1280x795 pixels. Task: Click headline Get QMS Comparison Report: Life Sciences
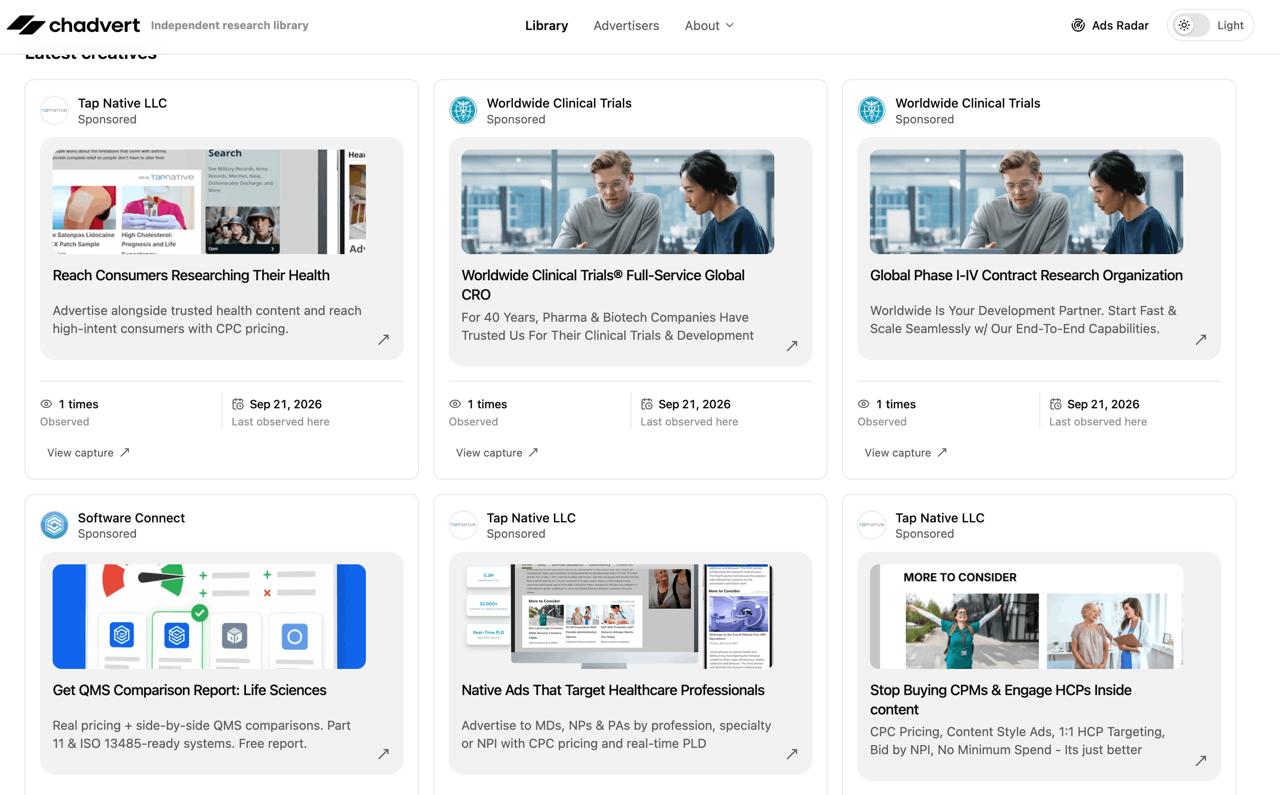[x=189, y=690]
